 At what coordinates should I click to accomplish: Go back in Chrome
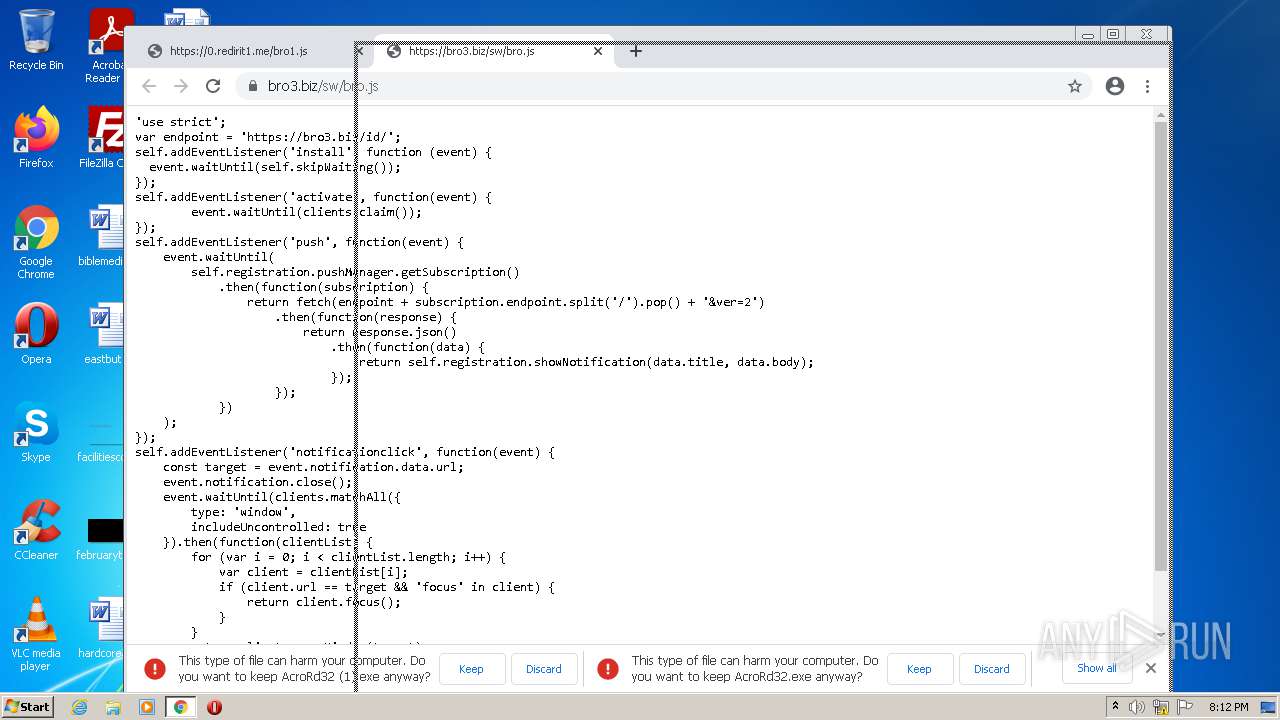(x=149, y=86)
